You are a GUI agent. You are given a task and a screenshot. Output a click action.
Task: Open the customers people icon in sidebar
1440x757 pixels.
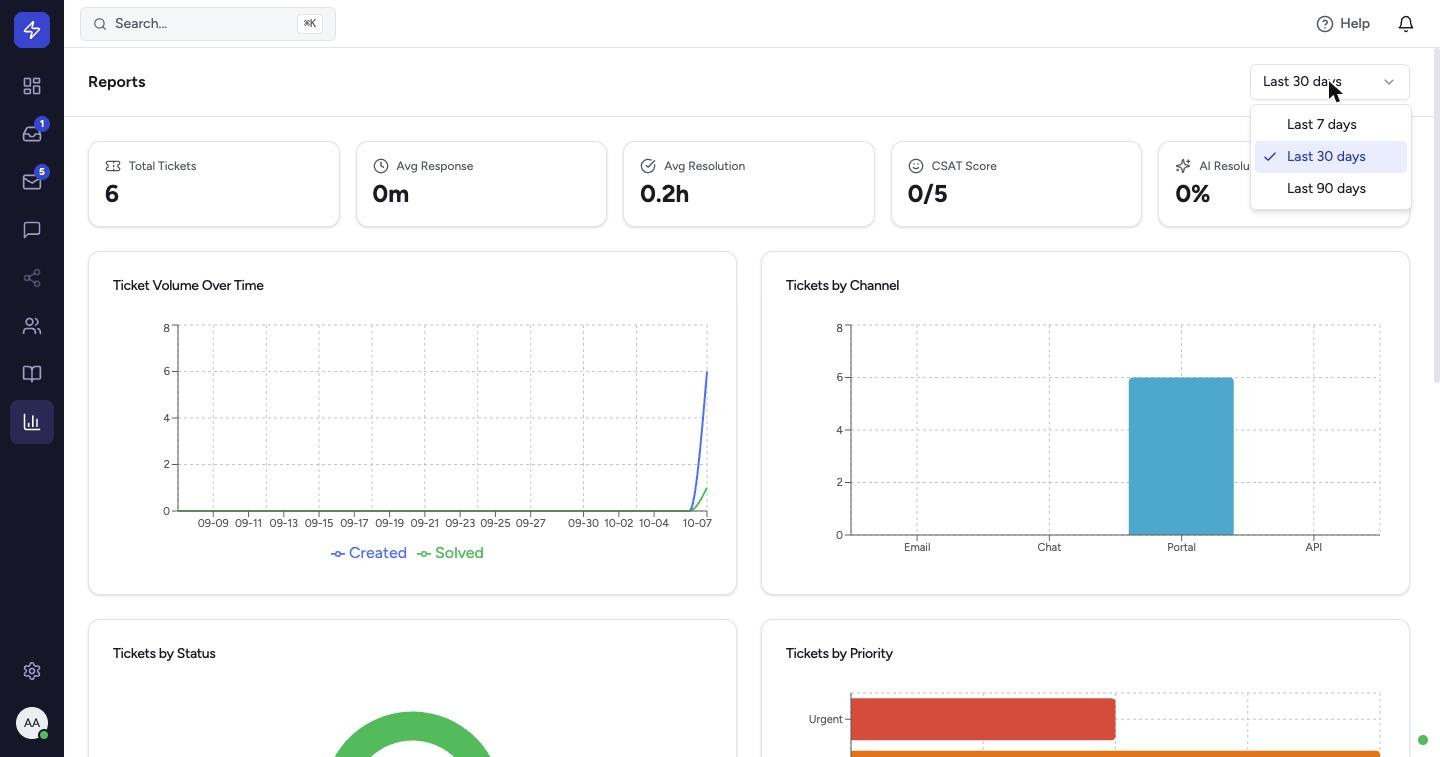[x=32, y=326]
